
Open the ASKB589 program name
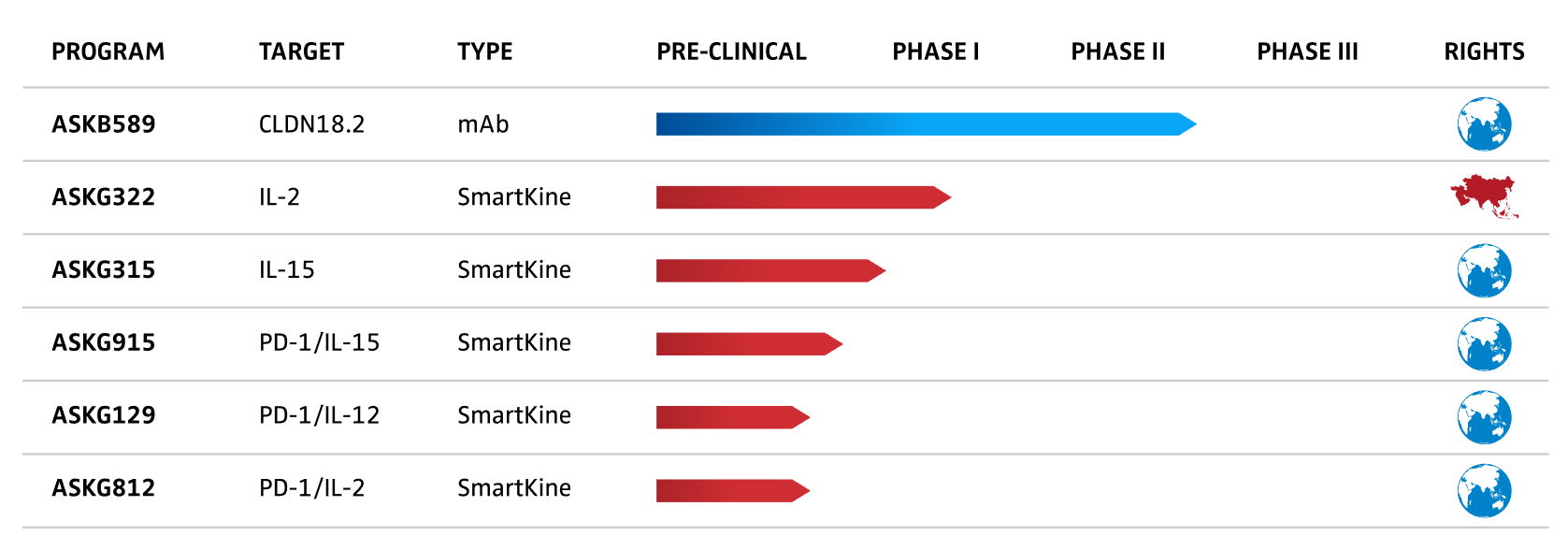coord(104,124)
